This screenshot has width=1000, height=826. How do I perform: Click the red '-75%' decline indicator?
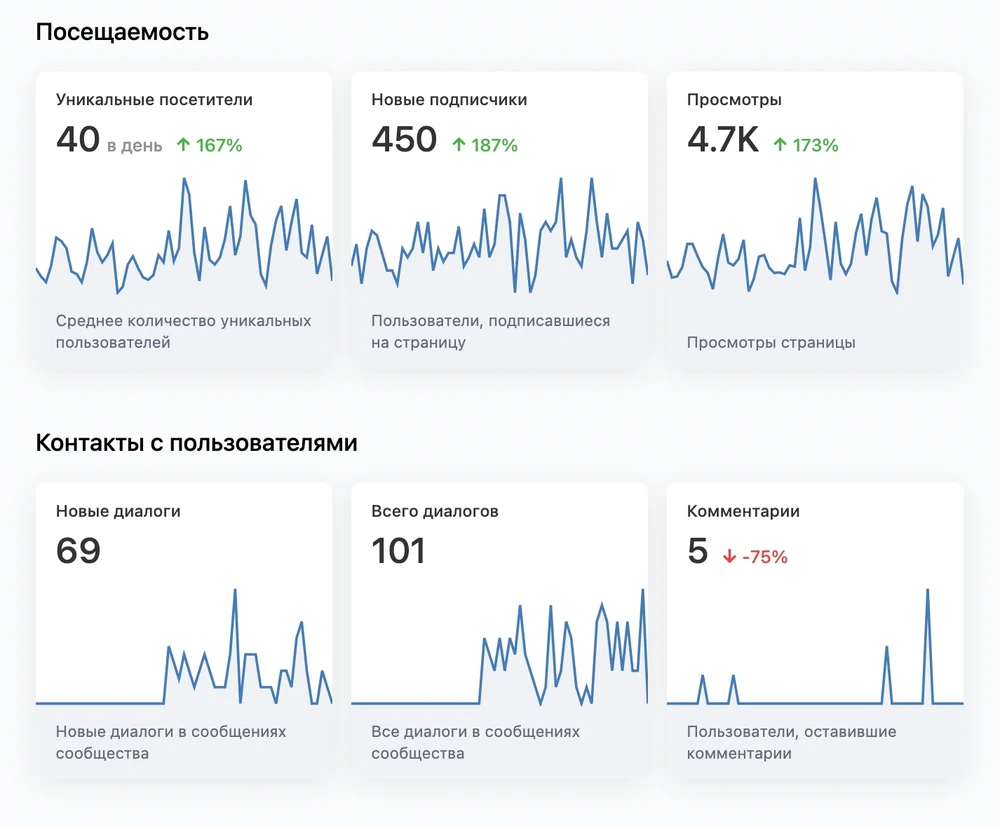(755, 557)
